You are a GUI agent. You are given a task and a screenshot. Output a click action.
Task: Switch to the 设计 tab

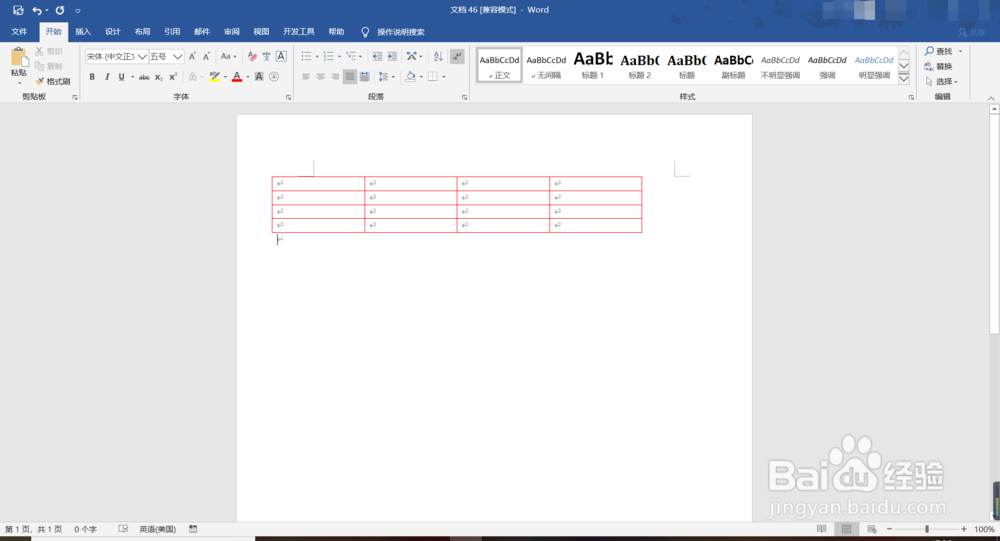pyautogui.click(x=113, y=32)
